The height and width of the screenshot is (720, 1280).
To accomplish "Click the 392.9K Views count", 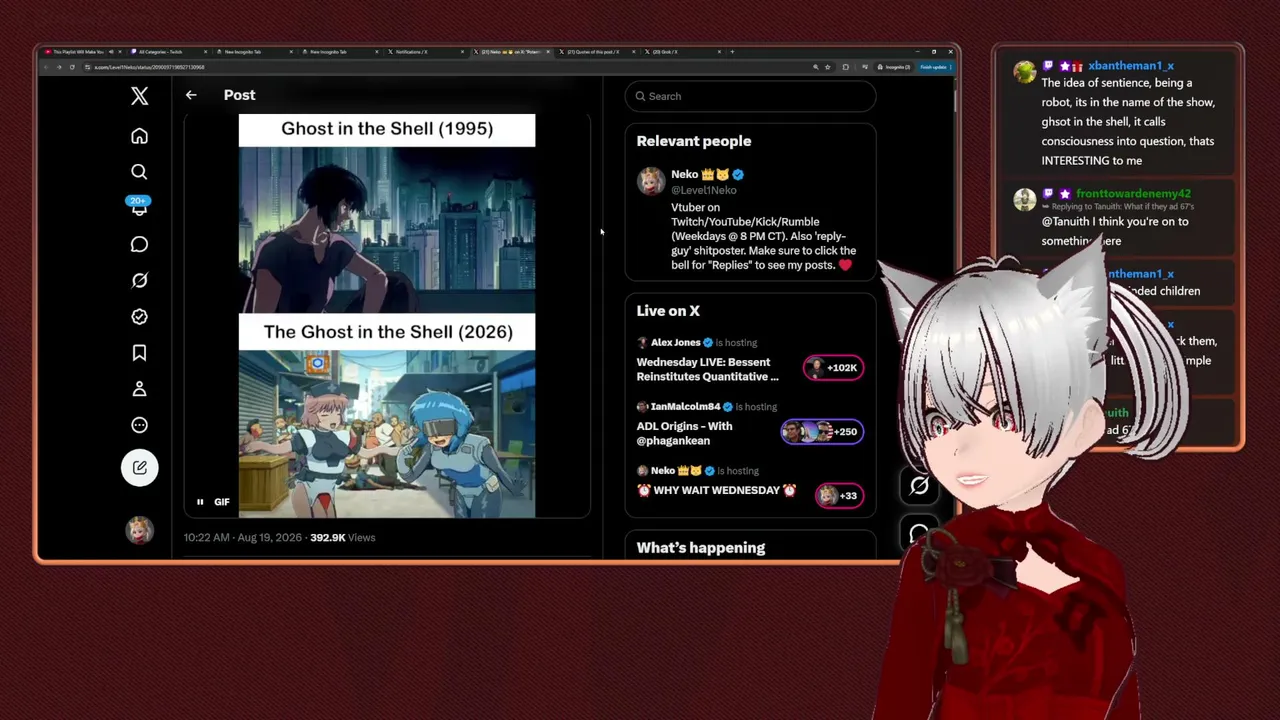I will (x=343, y=537).
